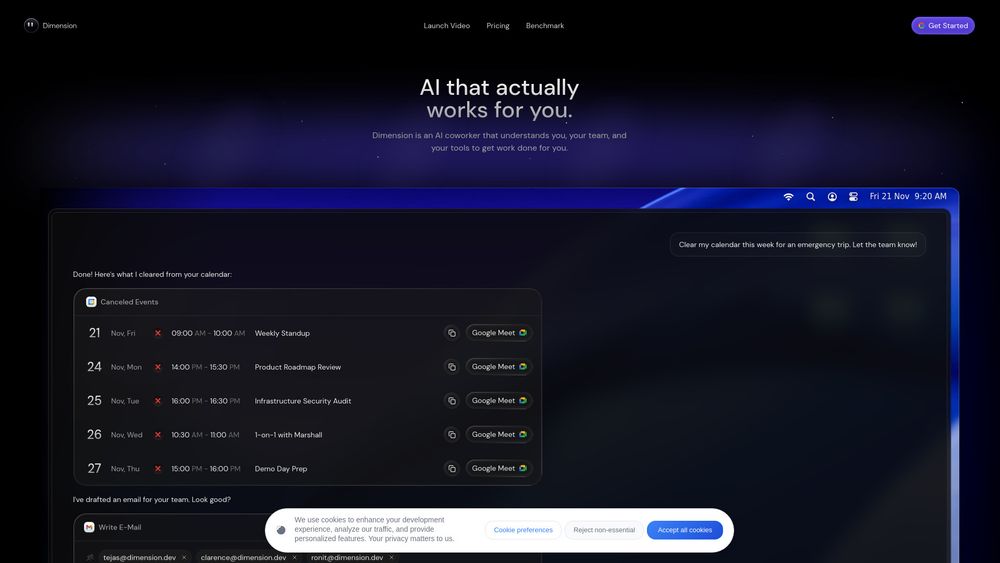
Task: Remove clarence@dimension.dev recipient chip
Action: [x=294, y=557]
